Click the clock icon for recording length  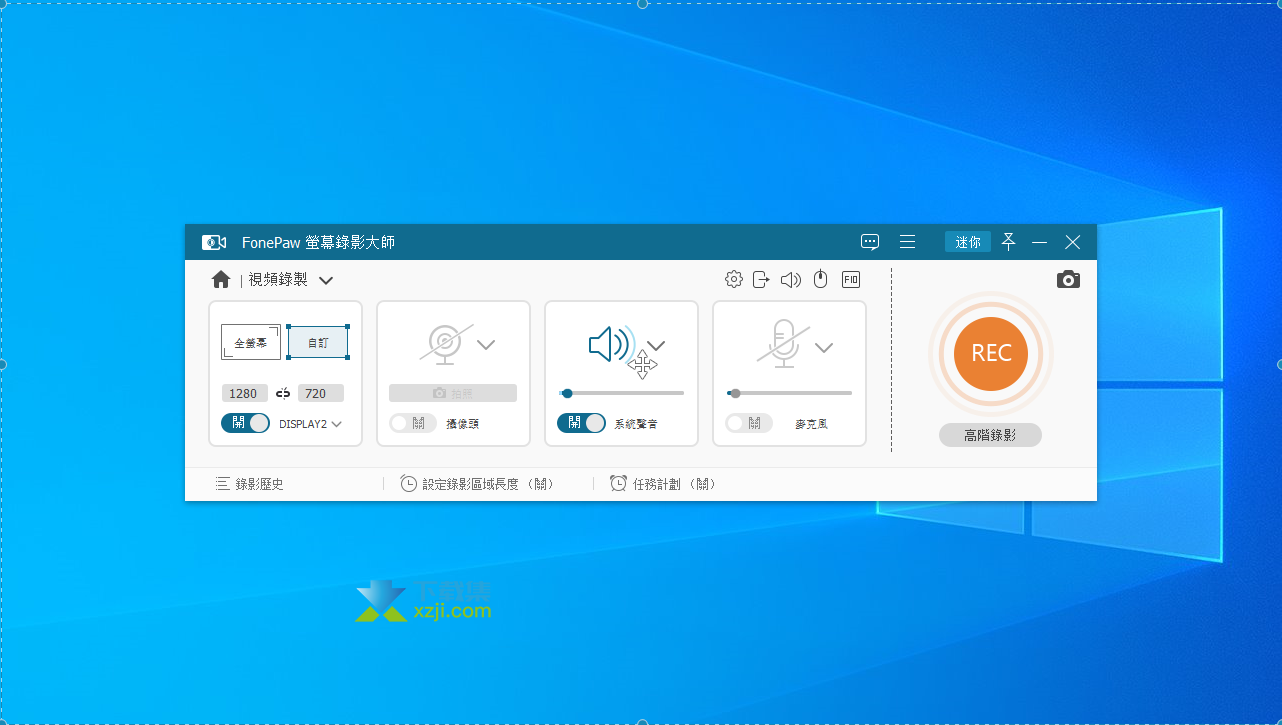point(409,484)
